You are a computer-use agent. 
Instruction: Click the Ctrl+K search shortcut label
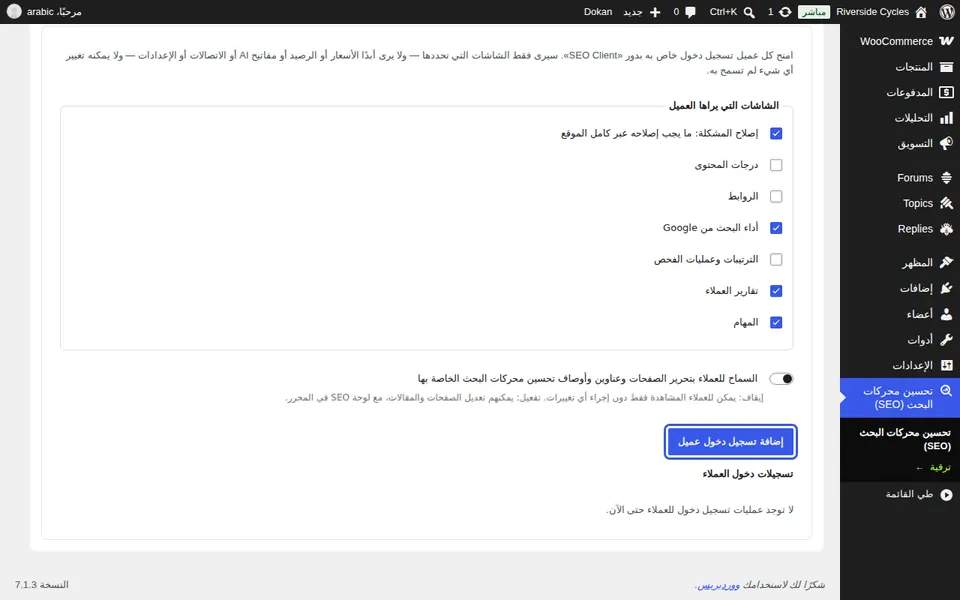point(723,12)
